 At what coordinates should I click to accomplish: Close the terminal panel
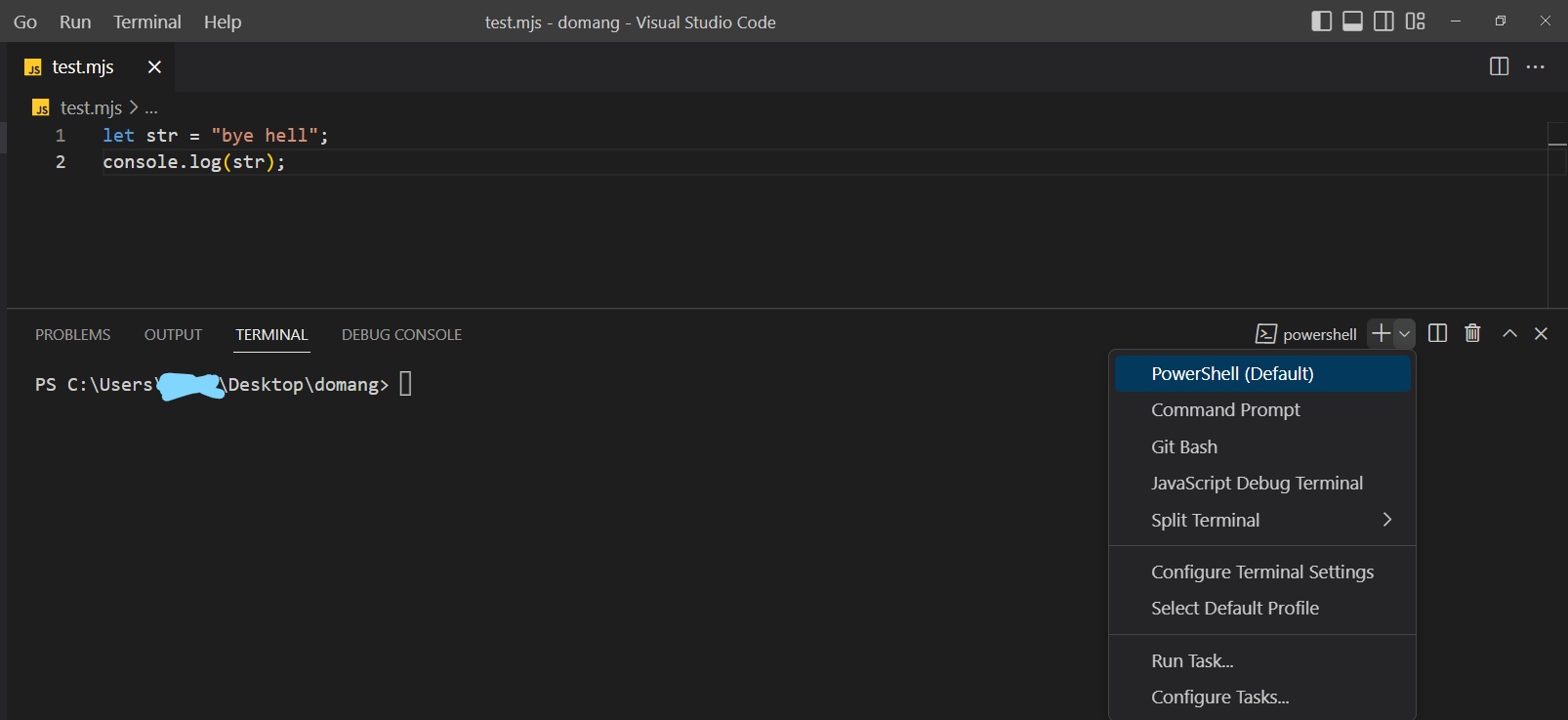[1541, 333]
